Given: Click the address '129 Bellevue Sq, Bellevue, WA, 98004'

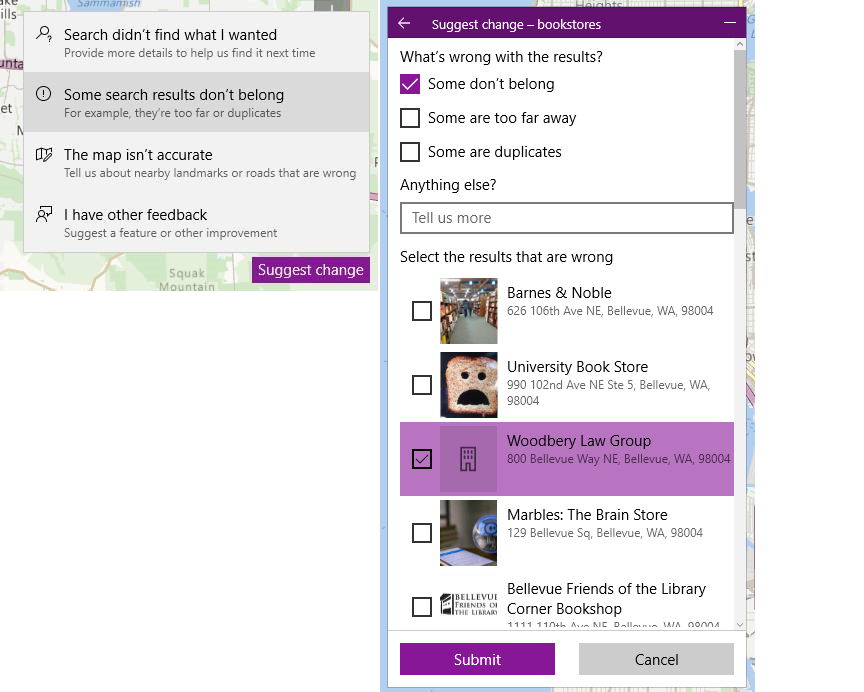Looking at the screenshot, I should tap(604, 533).
